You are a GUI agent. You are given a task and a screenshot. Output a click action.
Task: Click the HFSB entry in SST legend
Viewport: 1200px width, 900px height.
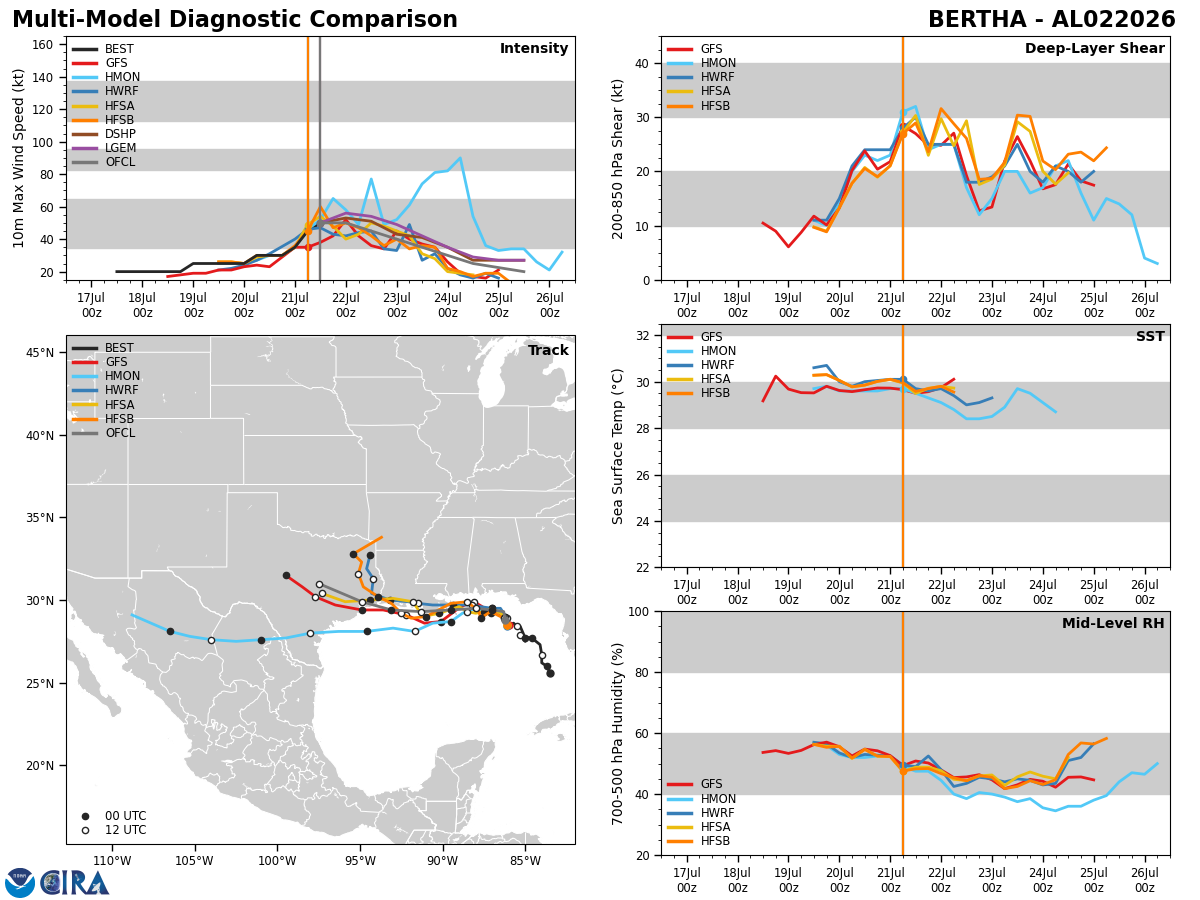pos(701,393)
